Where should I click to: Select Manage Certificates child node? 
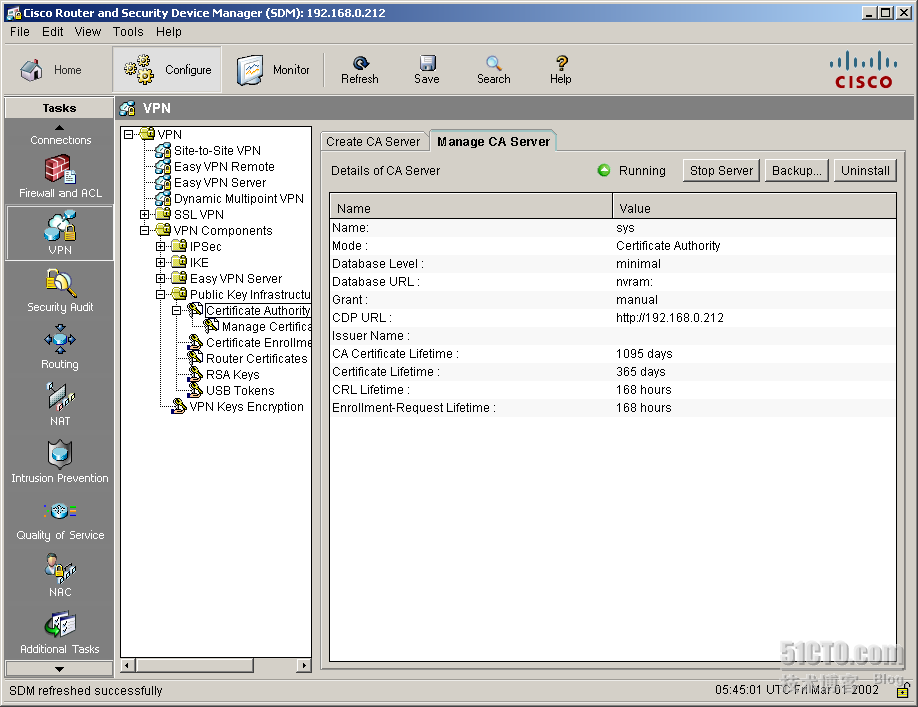click(x=266, y=327)
